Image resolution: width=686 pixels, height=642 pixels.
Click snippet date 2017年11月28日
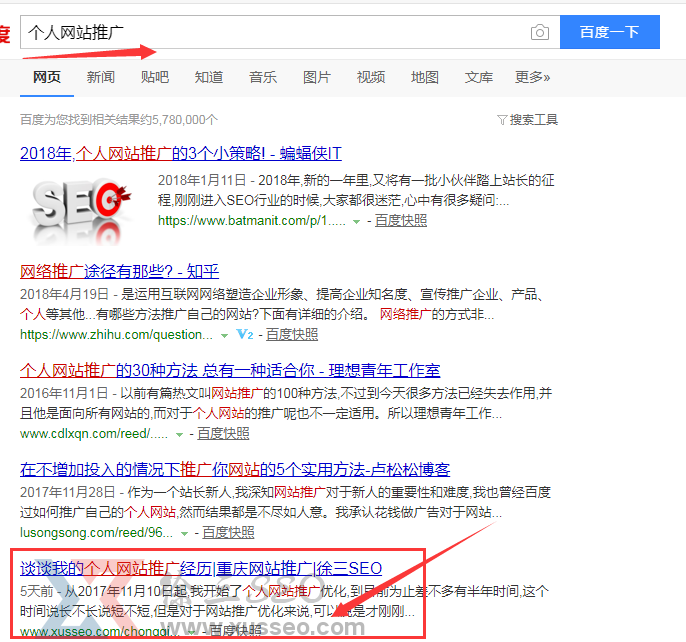point(68,492)
